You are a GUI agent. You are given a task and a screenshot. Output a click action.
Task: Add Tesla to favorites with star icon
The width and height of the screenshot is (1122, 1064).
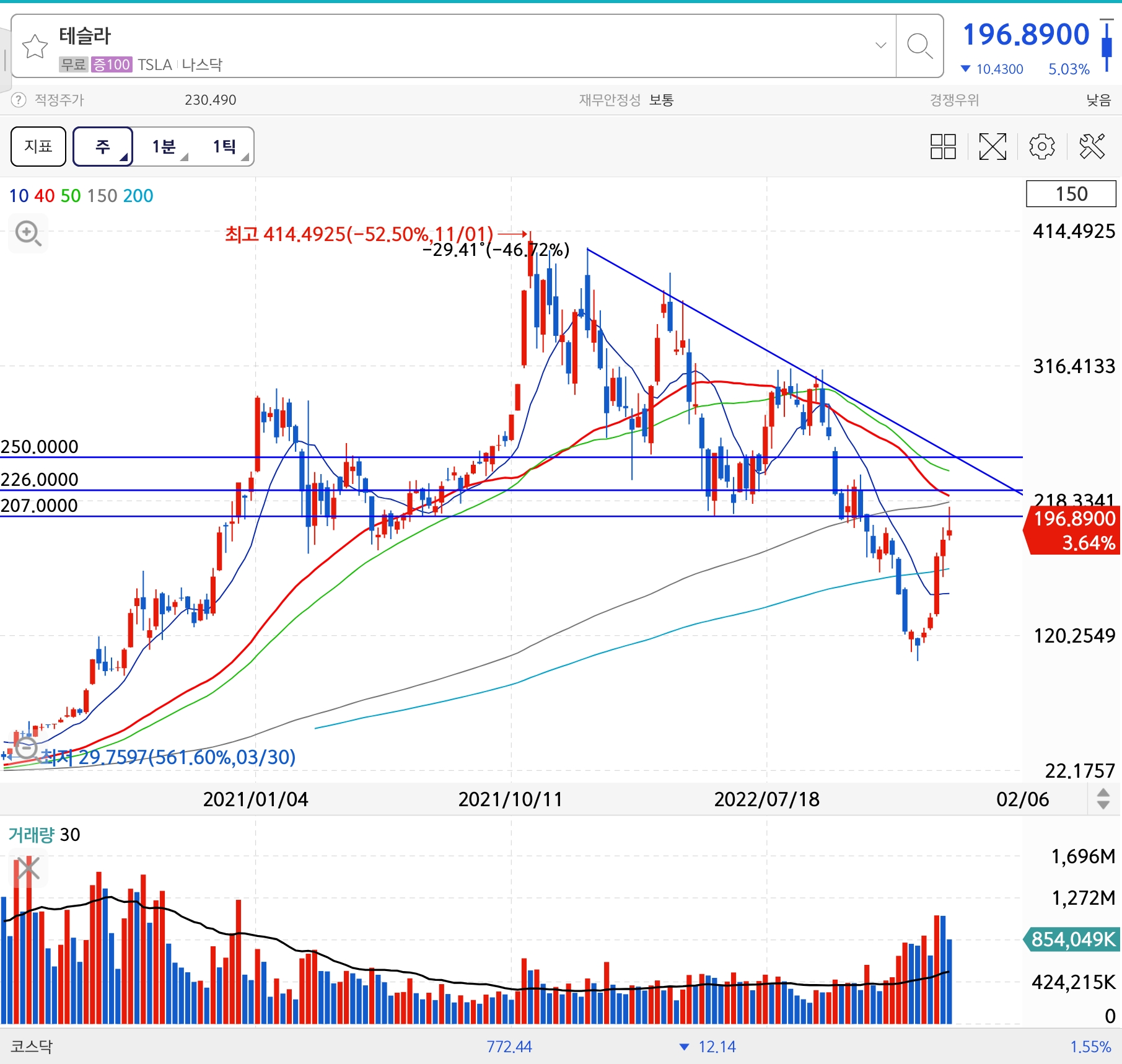(35, 46)
